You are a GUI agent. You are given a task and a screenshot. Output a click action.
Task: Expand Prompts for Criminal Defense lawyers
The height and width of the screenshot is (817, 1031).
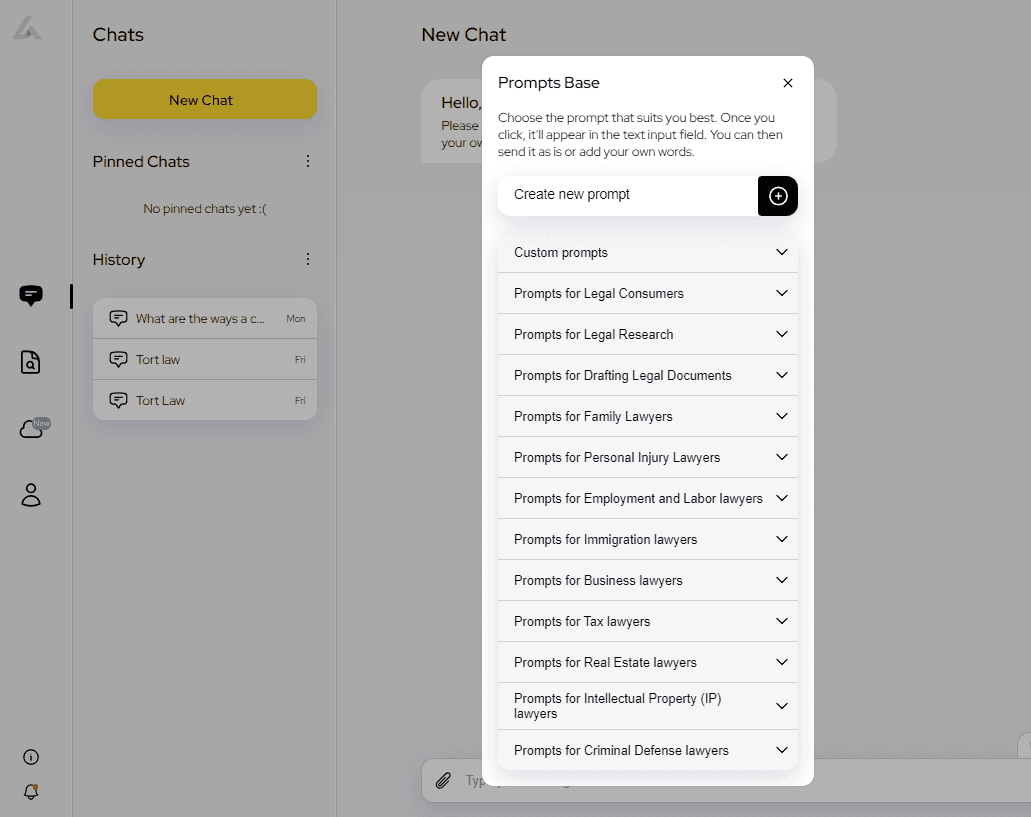648,750
